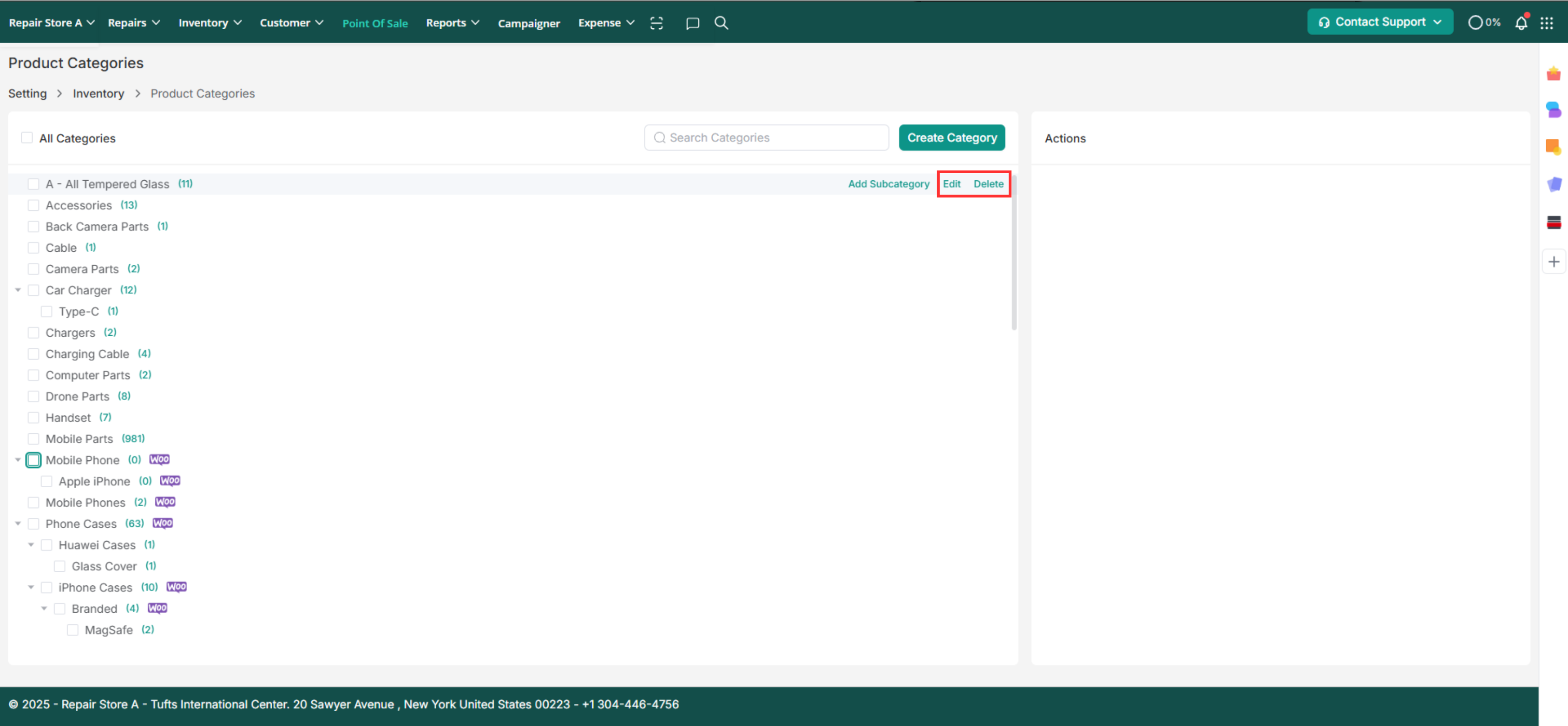
Task: Click the headset icon on Contact Support
Action: (1323, 22)
